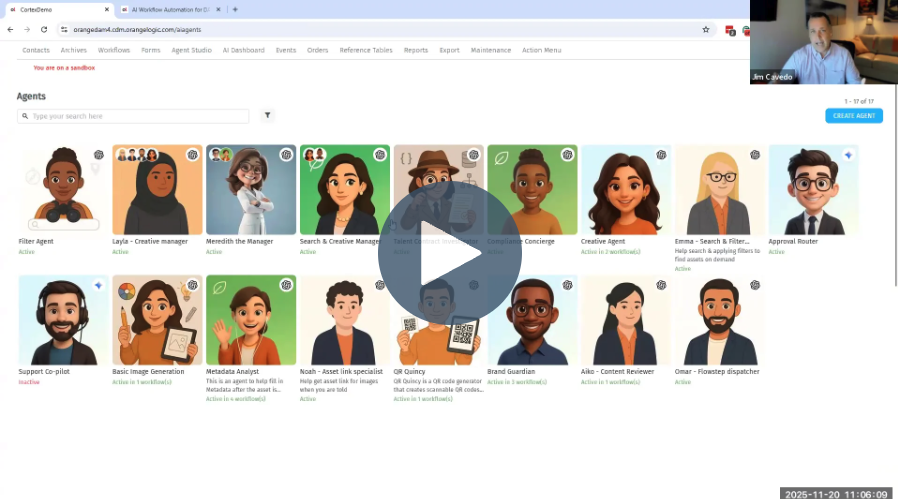
Task: Click the OpenAI badge on Filter Agent card
Action: pyautogui.click(x=98, y=155)
